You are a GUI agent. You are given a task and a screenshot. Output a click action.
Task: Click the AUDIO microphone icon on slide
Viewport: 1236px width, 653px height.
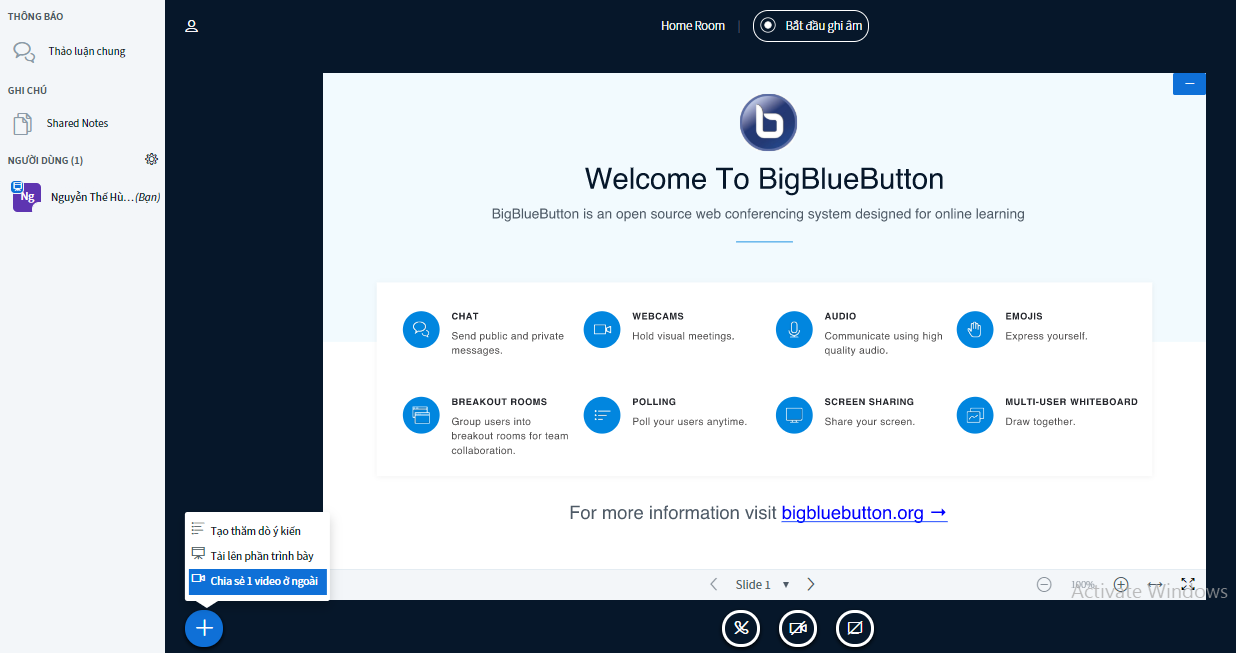tap(794, 329)
